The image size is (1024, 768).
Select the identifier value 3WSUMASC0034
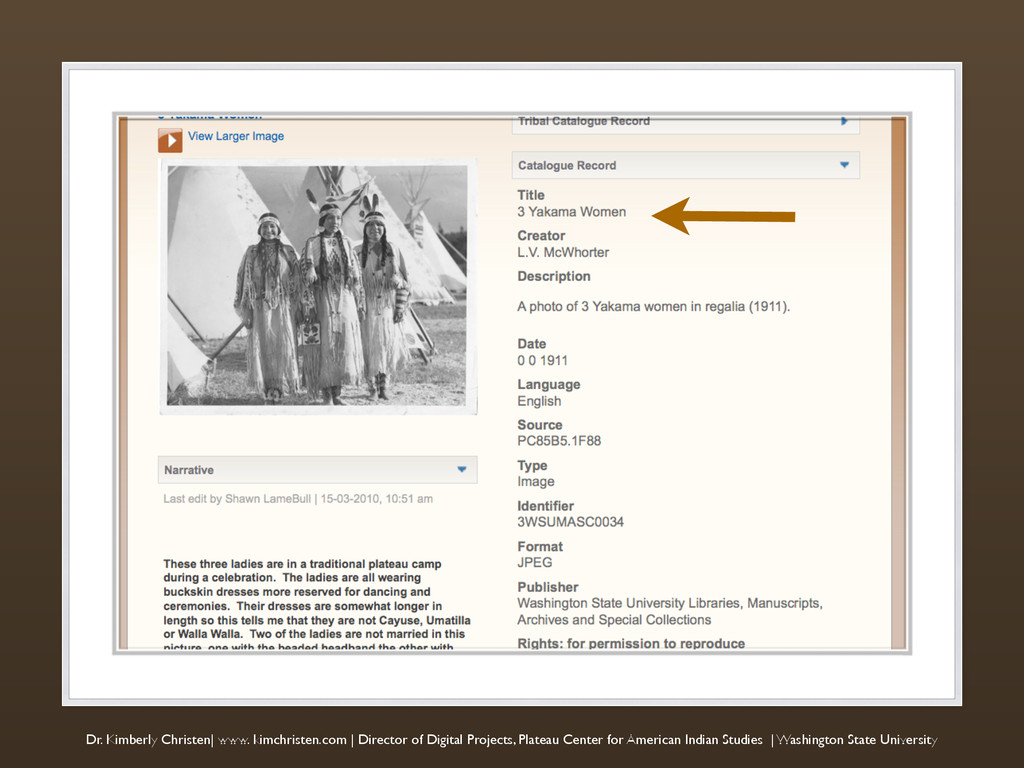click(x=570, y=522)
